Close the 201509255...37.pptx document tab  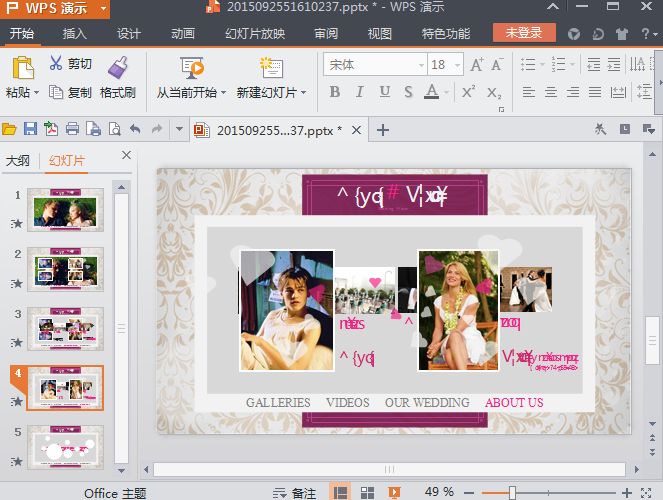356,130
